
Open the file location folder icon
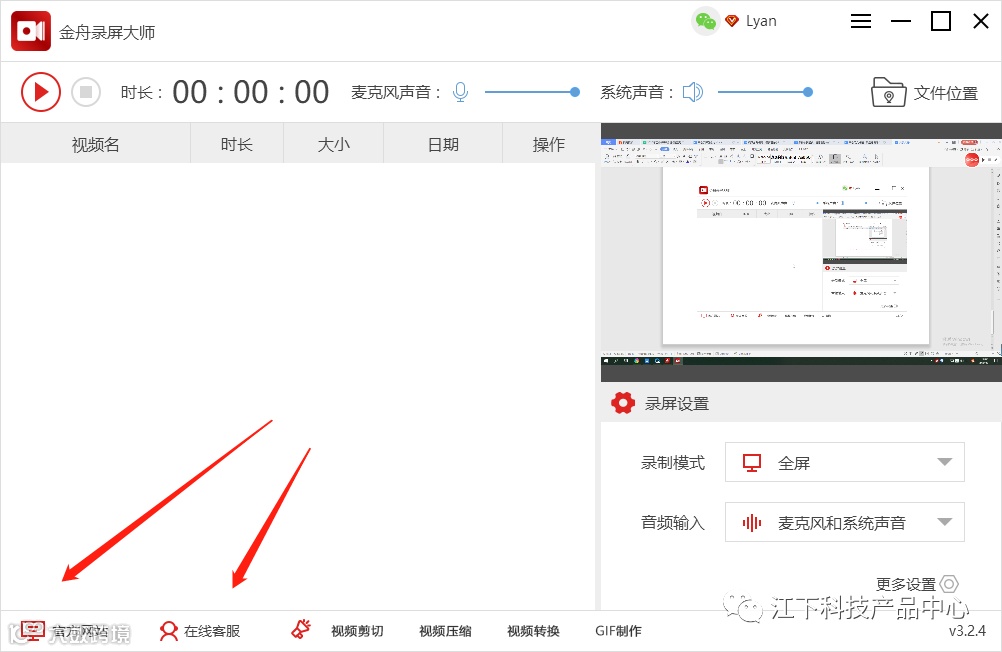(x=888, y=92)
